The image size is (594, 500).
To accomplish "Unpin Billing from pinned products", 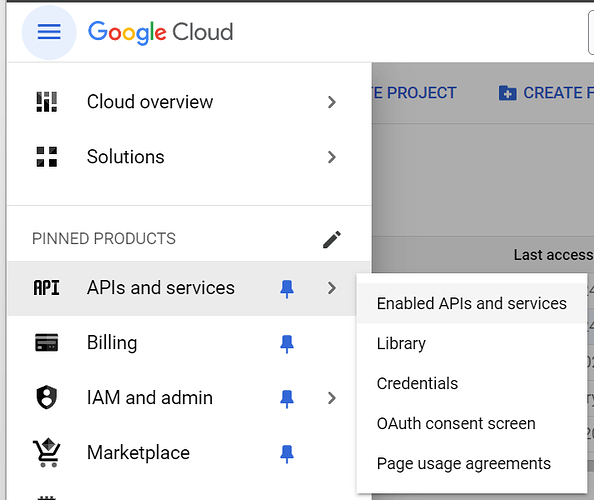I will pos(287,344).
